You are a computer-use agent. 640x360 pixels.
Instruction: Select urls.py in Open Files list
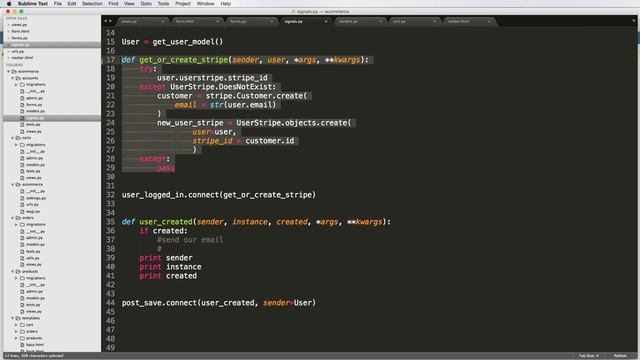tap(18, 51)
